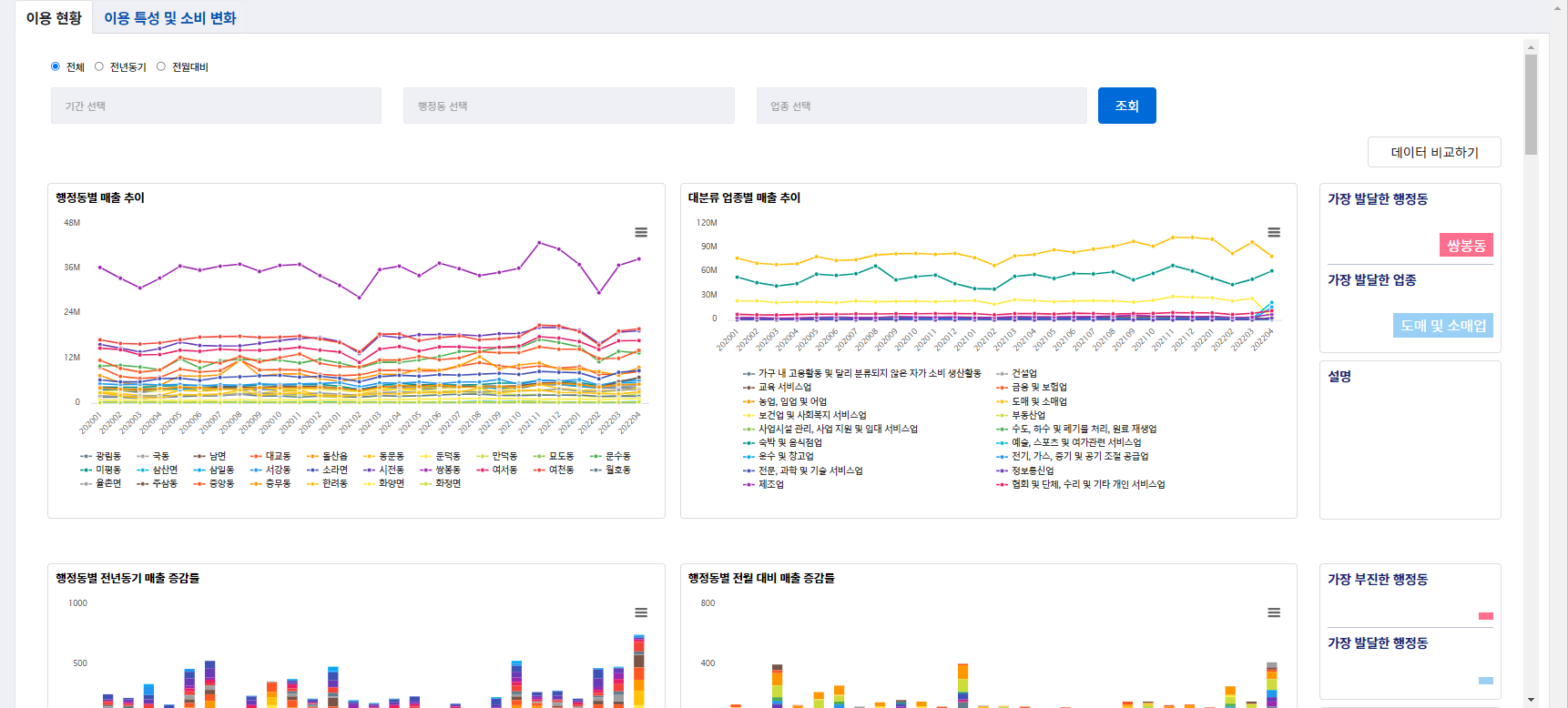Toggle 중앙동 series in legend
This screenshot has width=1568, height=708.
(x=214, y=483)
